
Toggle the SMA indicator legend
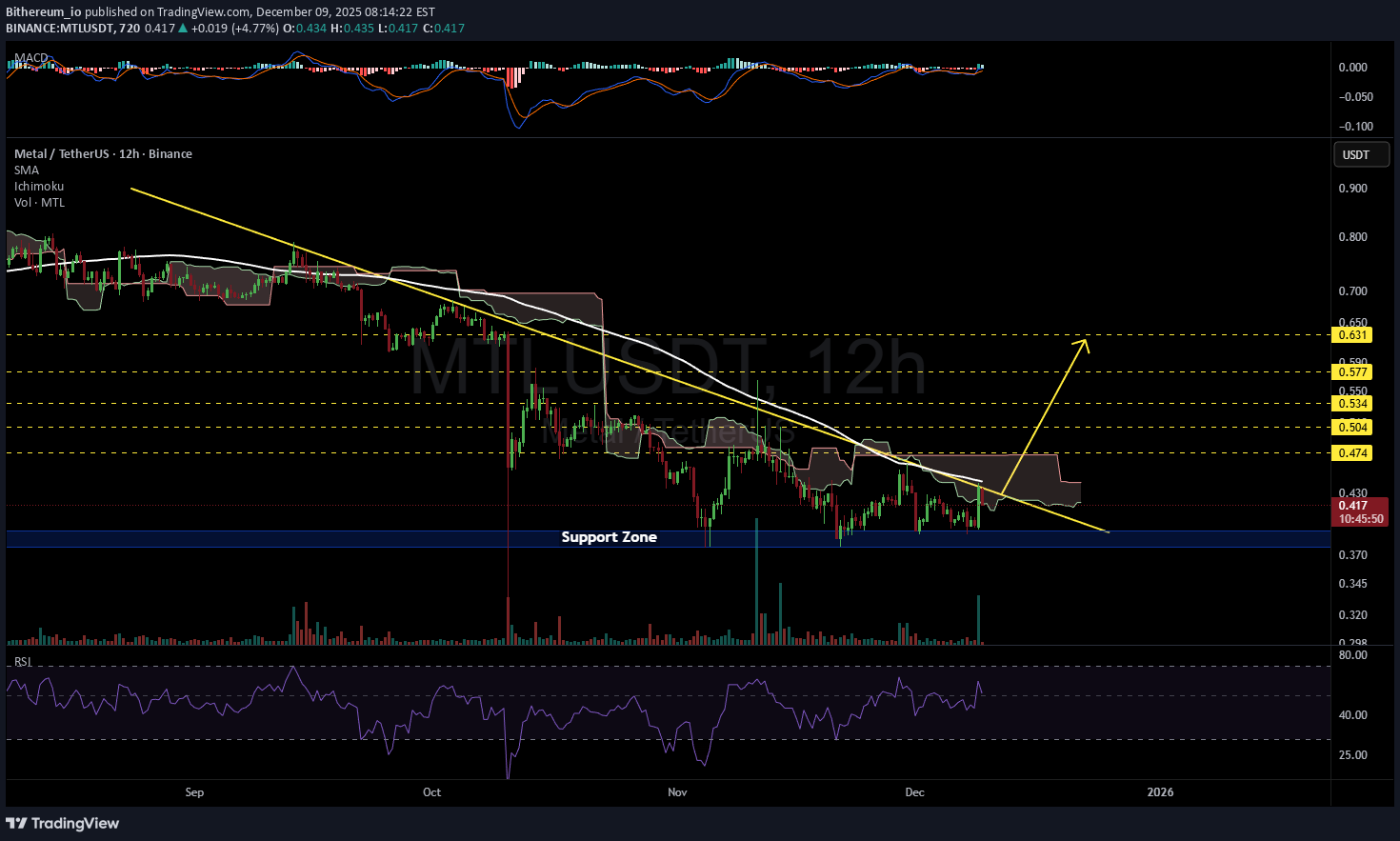[x=27, y=170]
